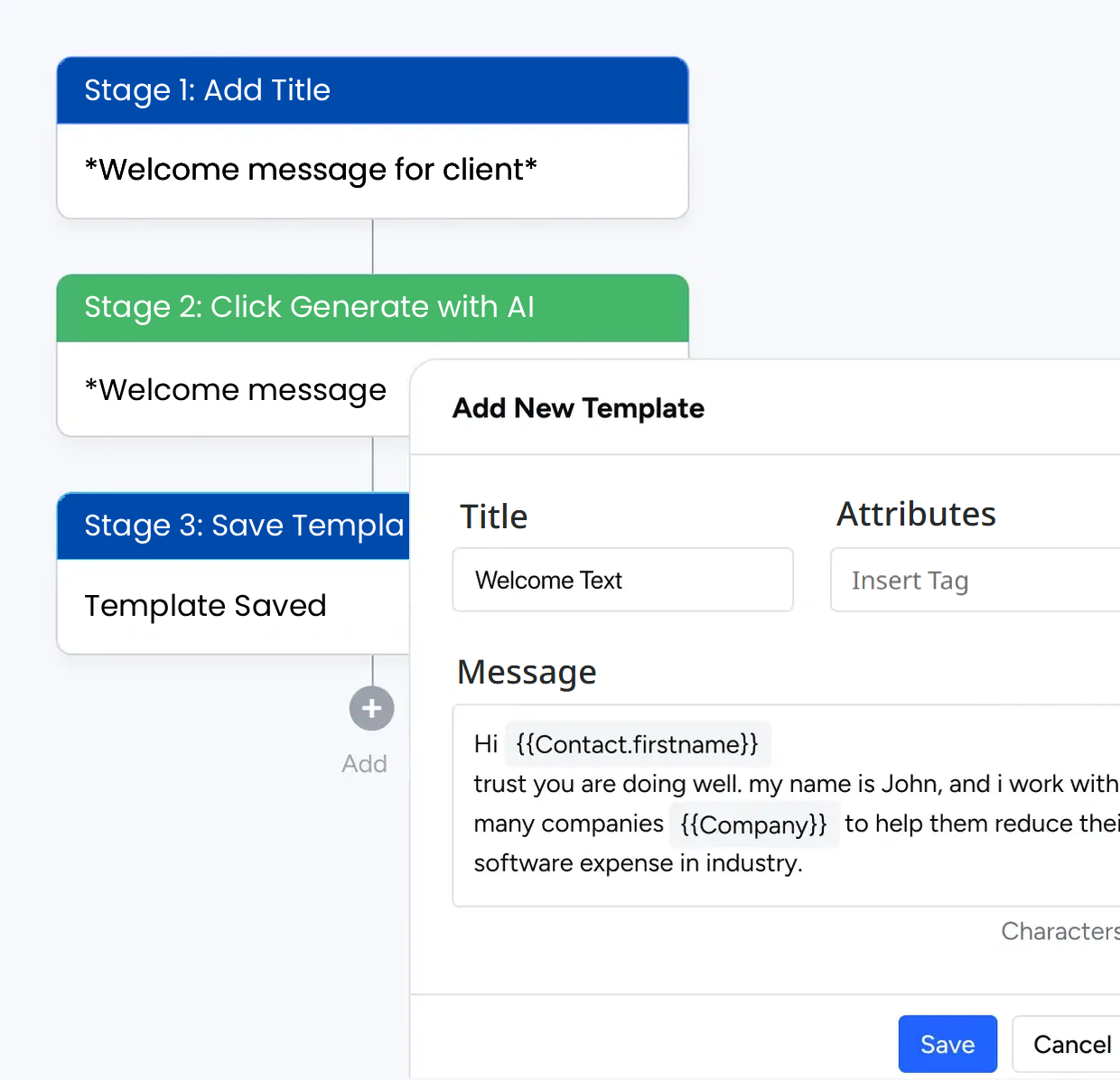Click the Stage 2 Welcome message body
Image resolution: width=1120 pixels, height=1080 pixels.
[235, 390]
